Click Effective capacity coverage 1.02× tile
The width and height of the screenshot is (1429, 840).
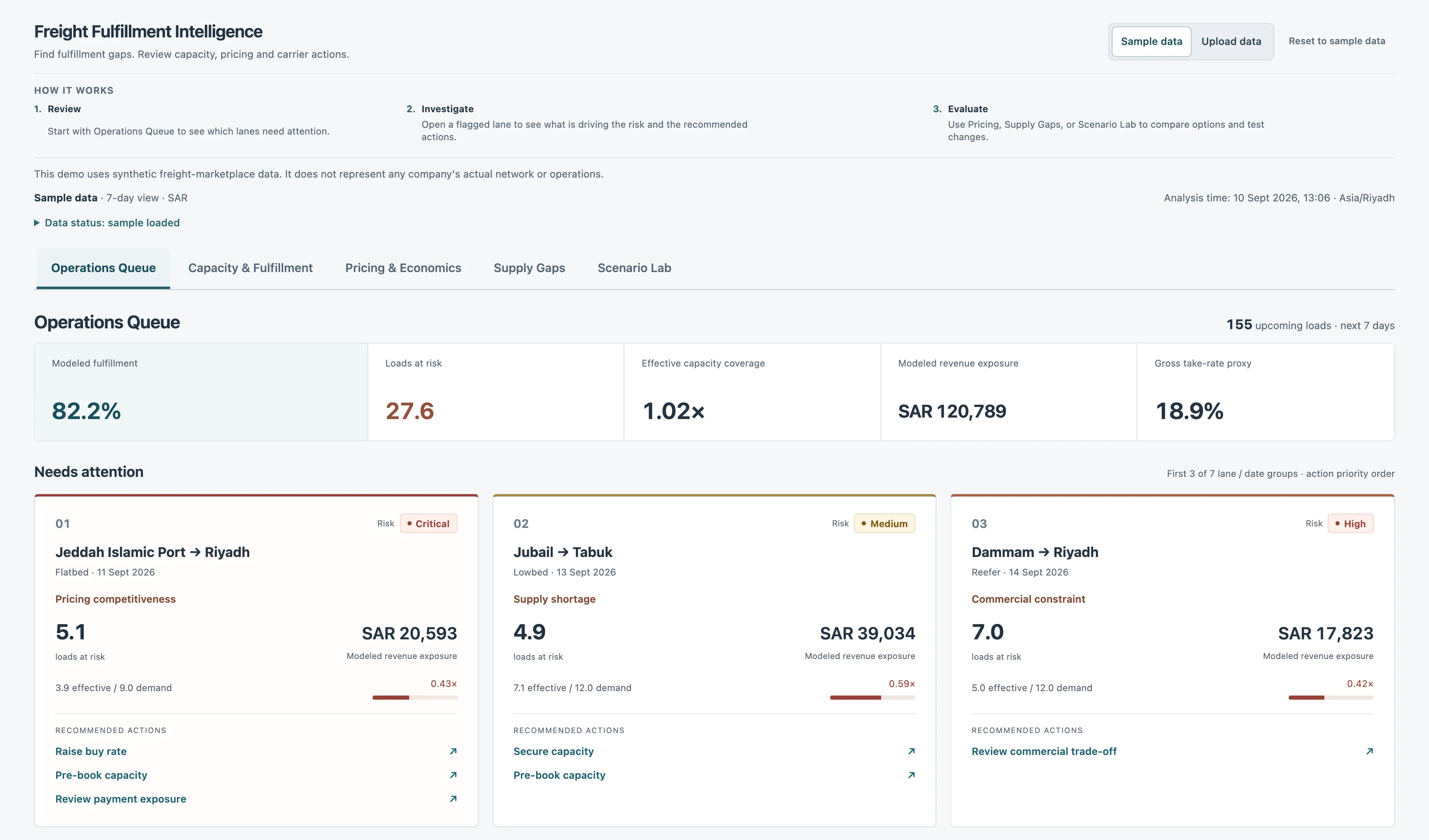point(752,391)
